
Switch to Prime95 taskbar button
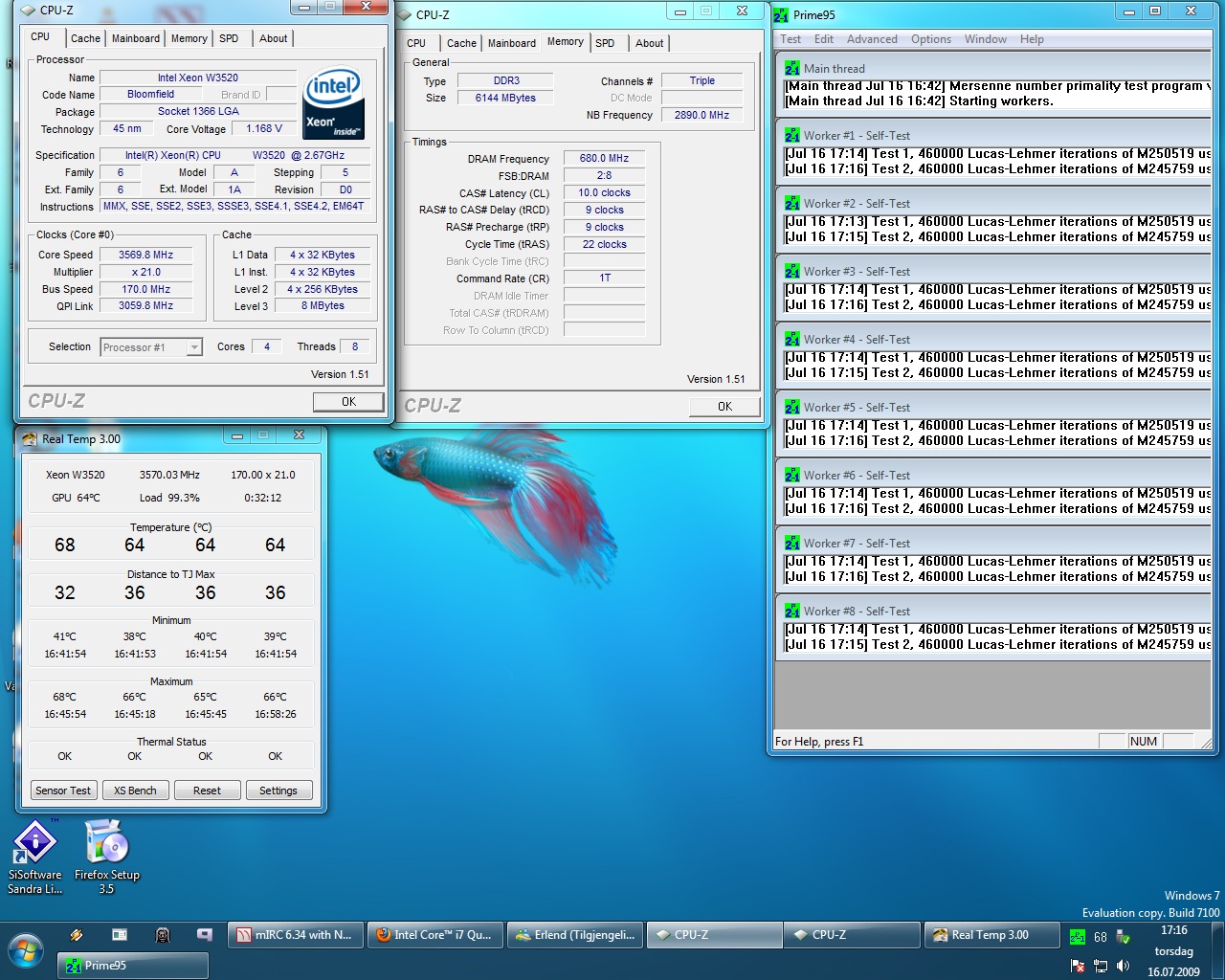pos(133,966)
